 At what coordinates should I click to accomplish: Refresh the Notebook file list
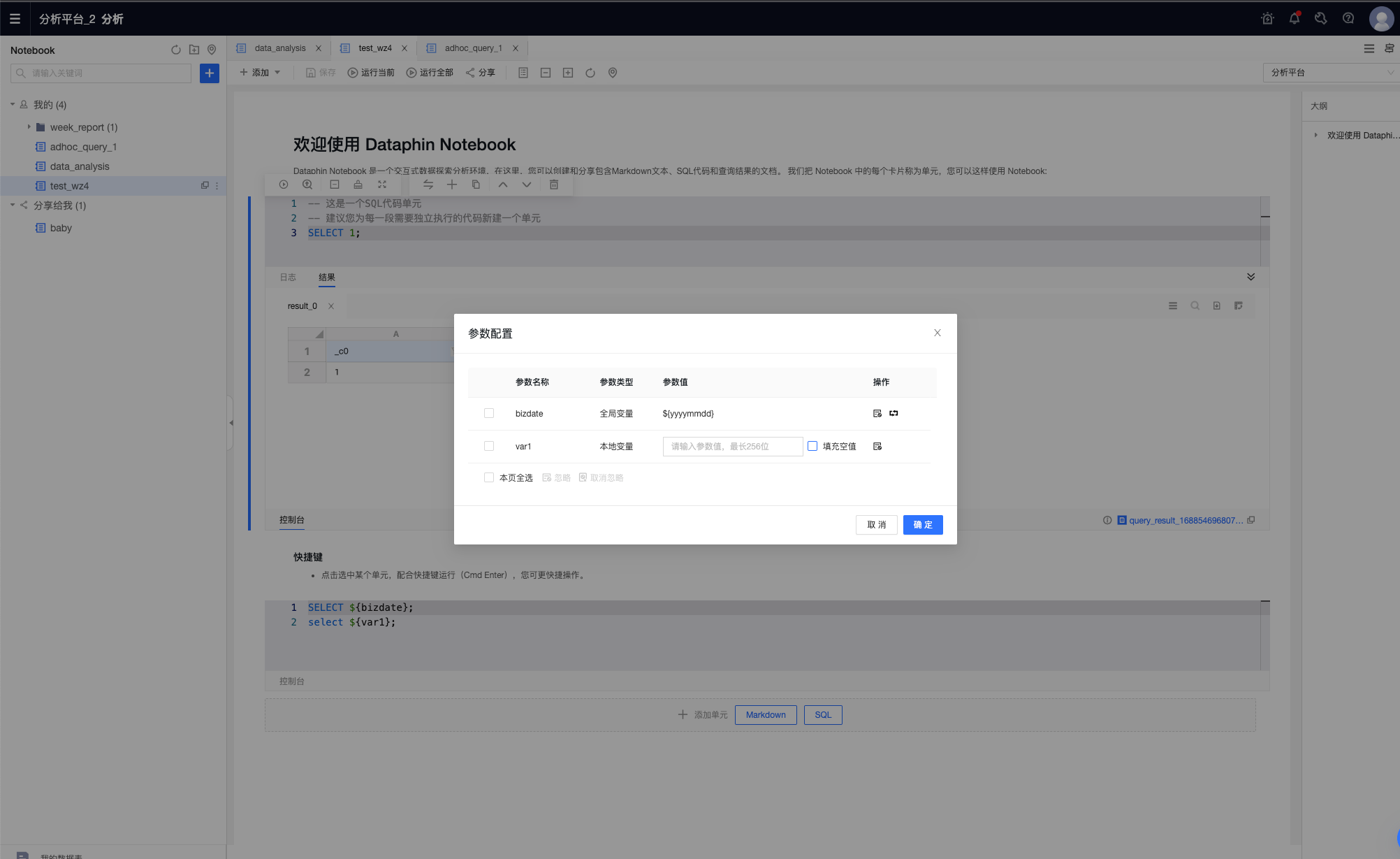(175, 50)
